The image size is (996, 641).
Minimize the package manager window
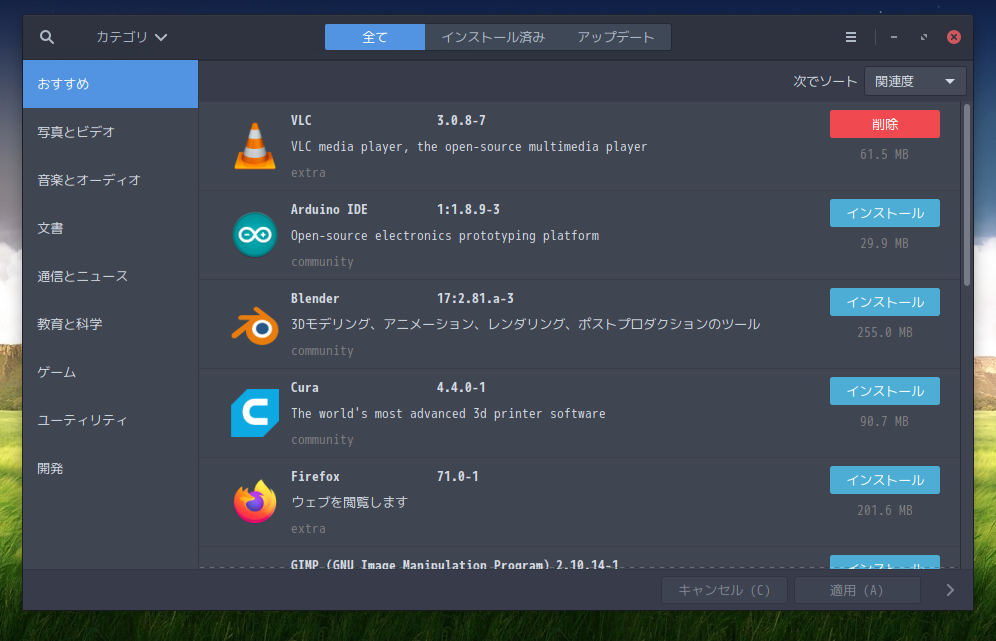click(894, 37)
